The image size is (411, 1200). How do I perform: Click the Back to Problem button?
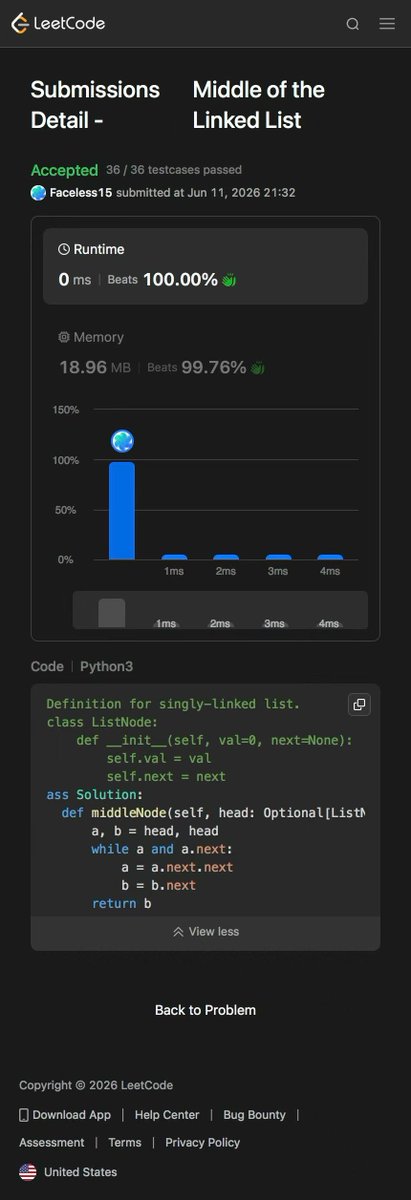pyautogui.click(x=205, y=1010)
